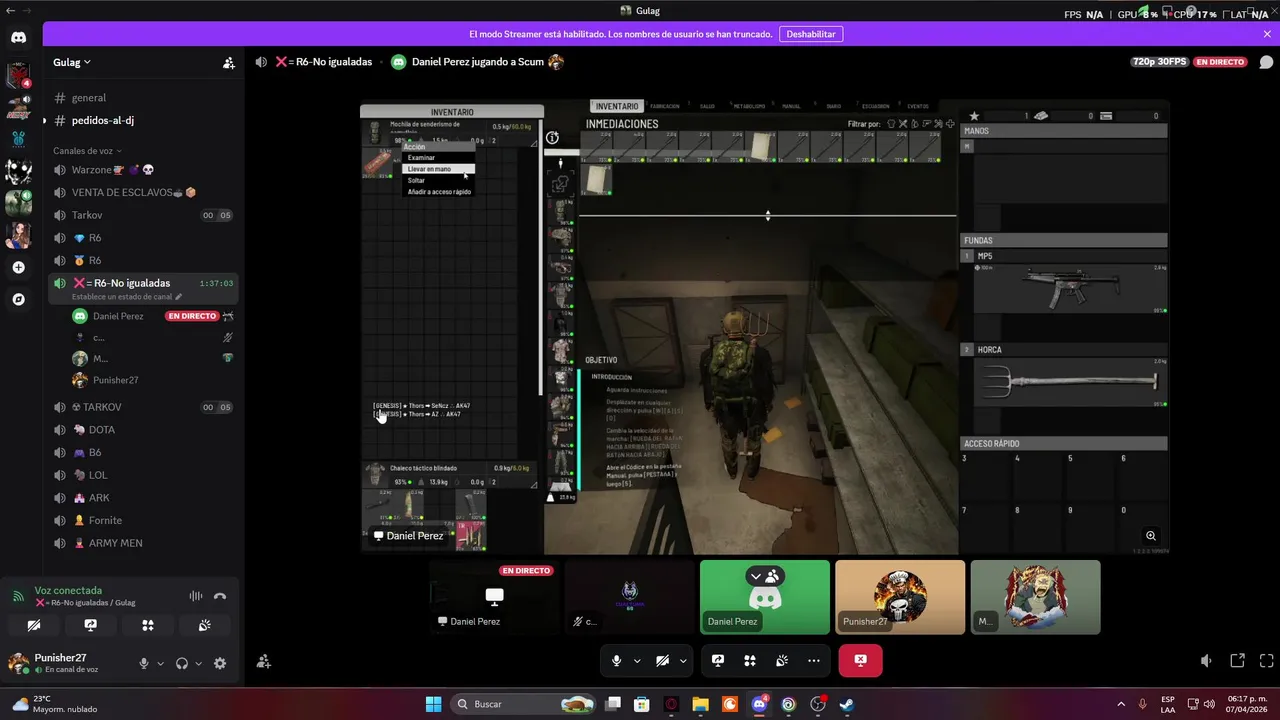Show hidden system tray icons

(x=1119, y=704)
